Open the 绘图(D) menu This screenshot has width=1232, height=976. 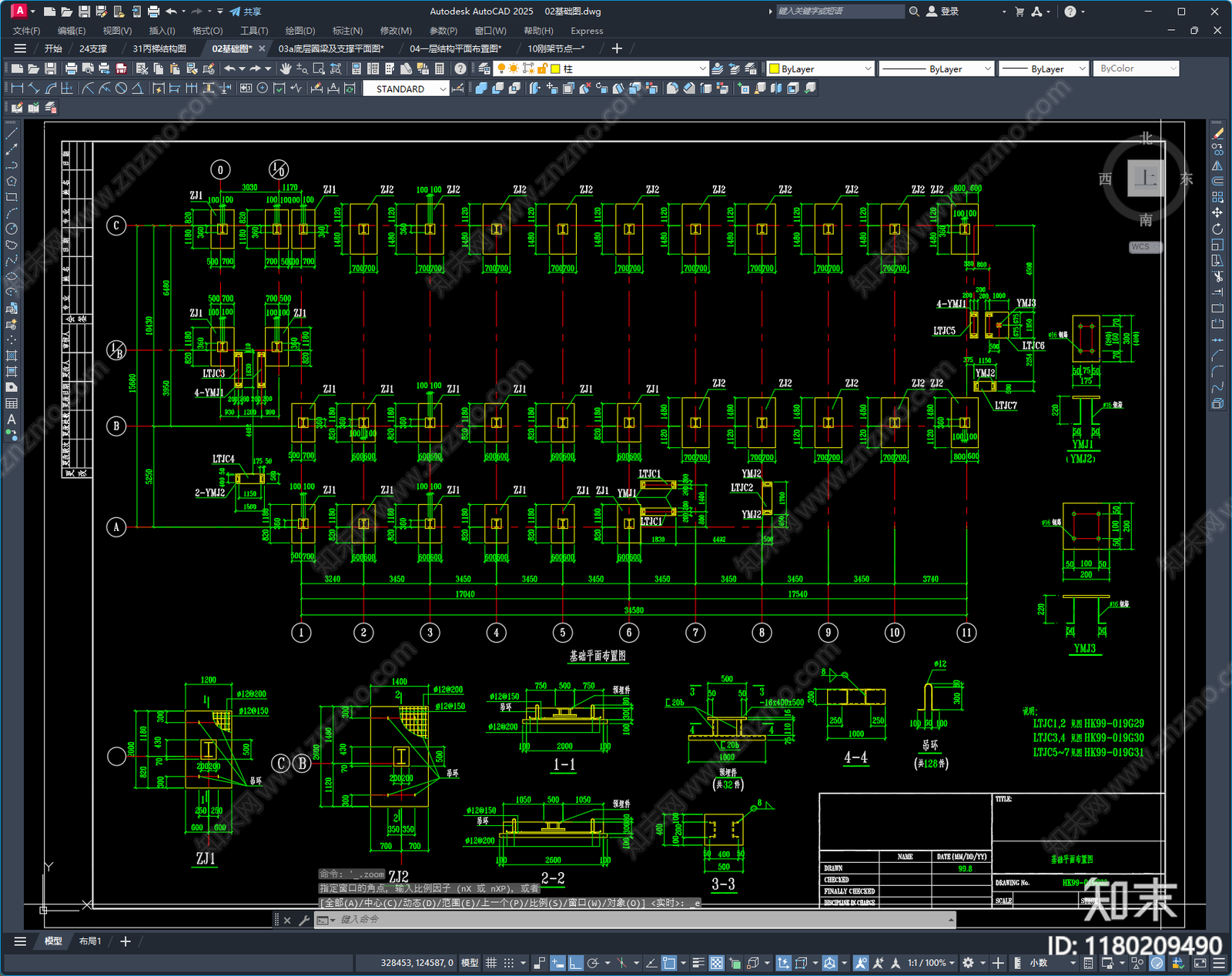[x=300, y=31]
